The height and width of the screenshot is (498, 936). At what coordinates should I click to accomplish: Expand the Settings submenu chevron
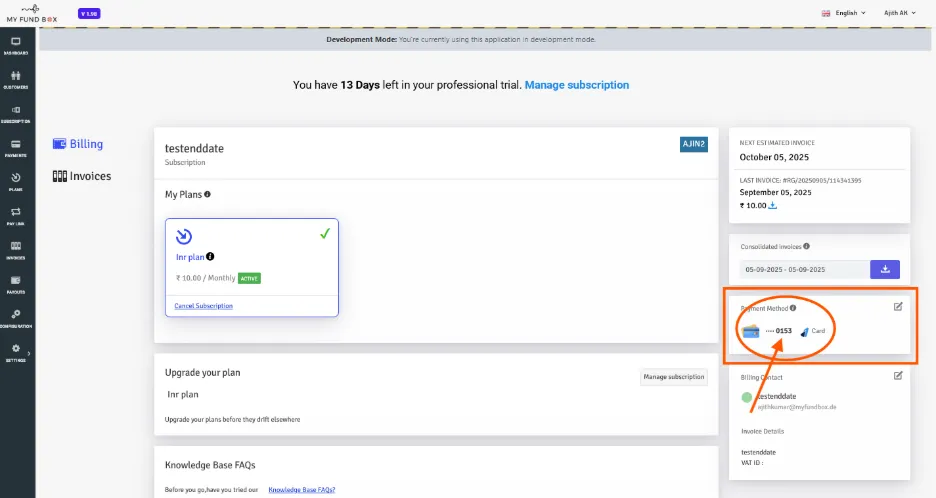(29, 353)
